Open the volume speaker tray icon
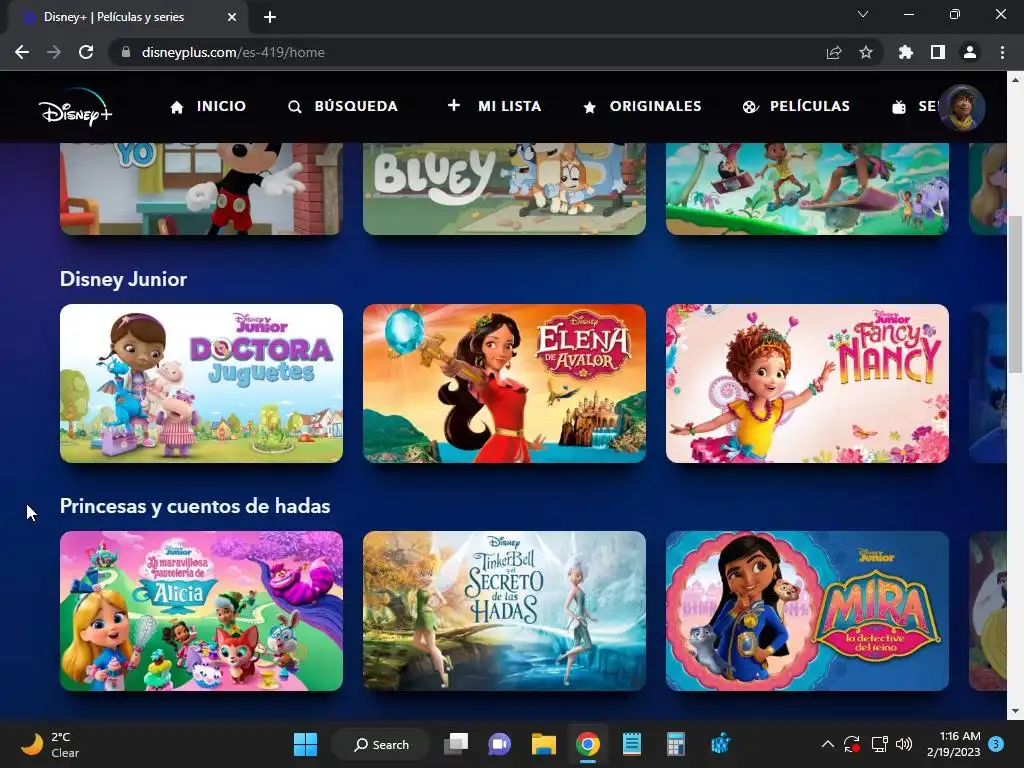The width and height of the screenshot is (1024, 768). 904,744
